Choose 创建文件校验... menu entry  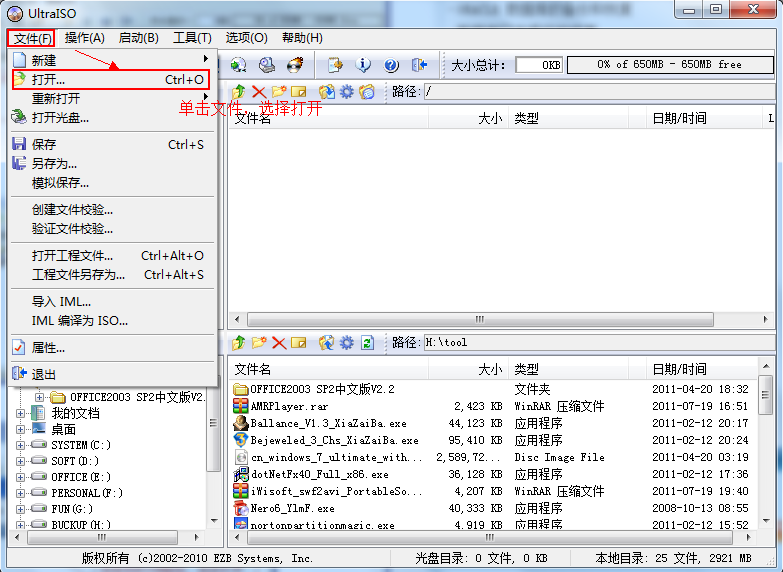point(110,210)
